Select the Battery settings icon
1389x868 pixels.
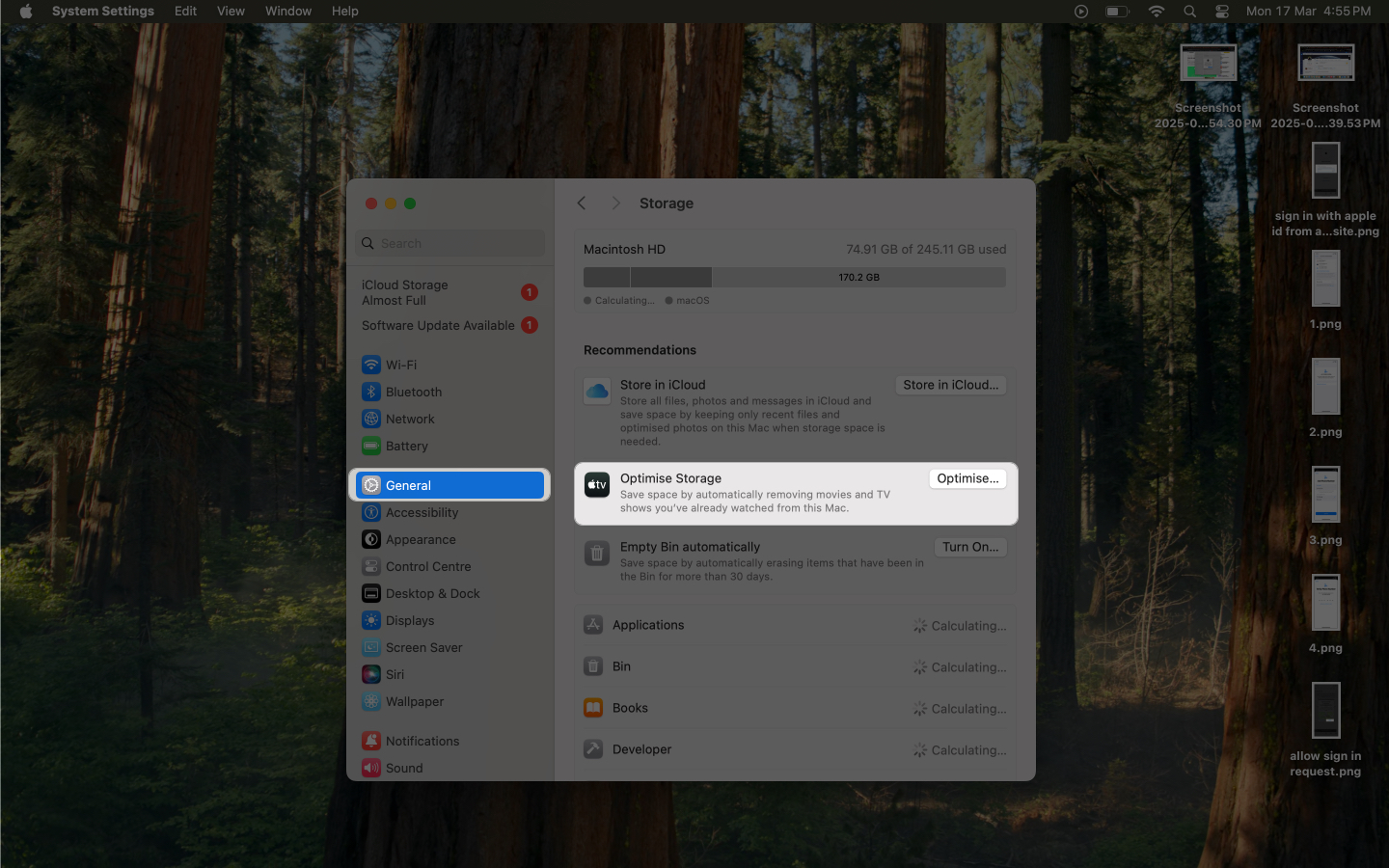pos(371,446)
